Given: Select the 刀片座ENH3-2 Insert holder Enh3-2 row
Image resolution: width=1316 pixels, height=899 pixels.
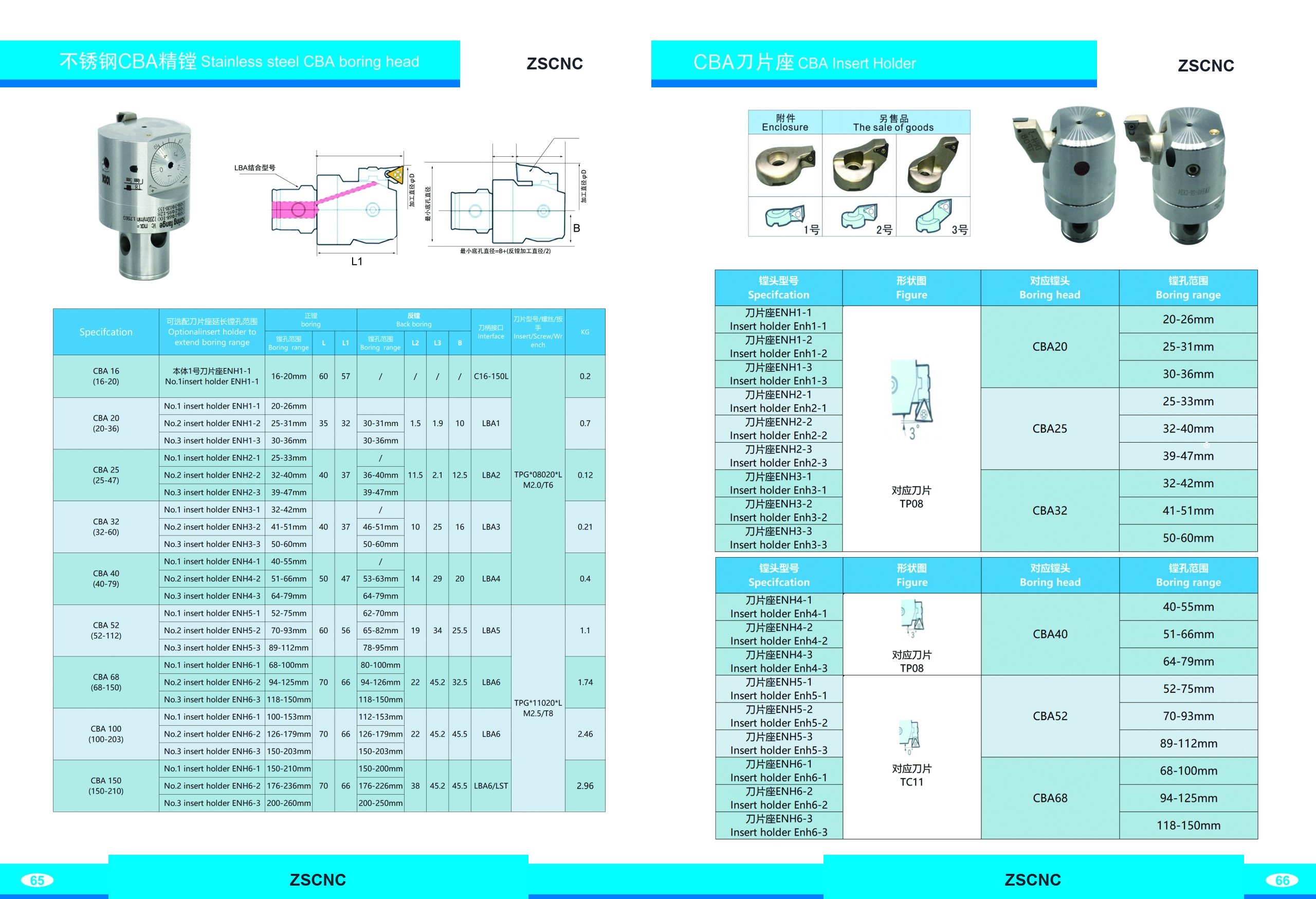Looking at the screenshot, I should click(x=779, y=510).
